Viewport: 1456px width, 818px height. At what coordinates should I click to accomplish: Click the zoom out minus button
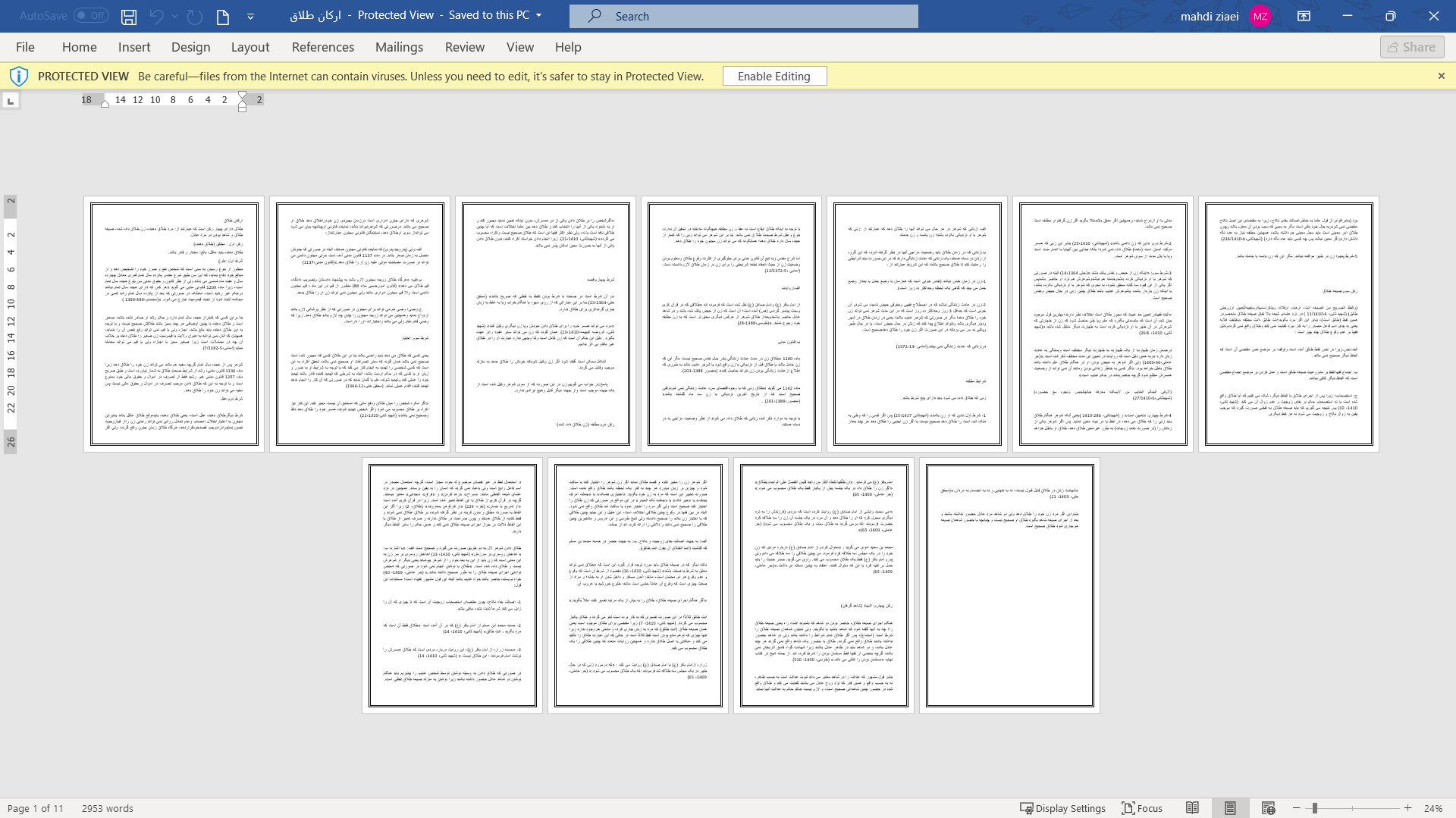[x=1297, y=808]
